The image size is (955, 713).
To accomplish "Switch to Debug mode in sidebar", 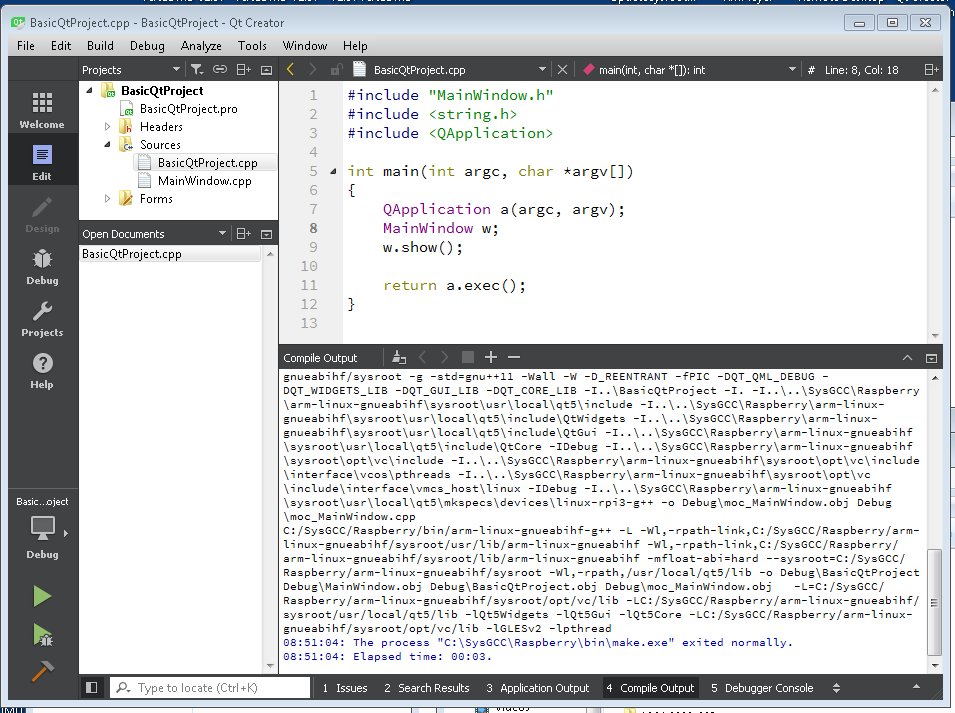I will click(42, 267).
